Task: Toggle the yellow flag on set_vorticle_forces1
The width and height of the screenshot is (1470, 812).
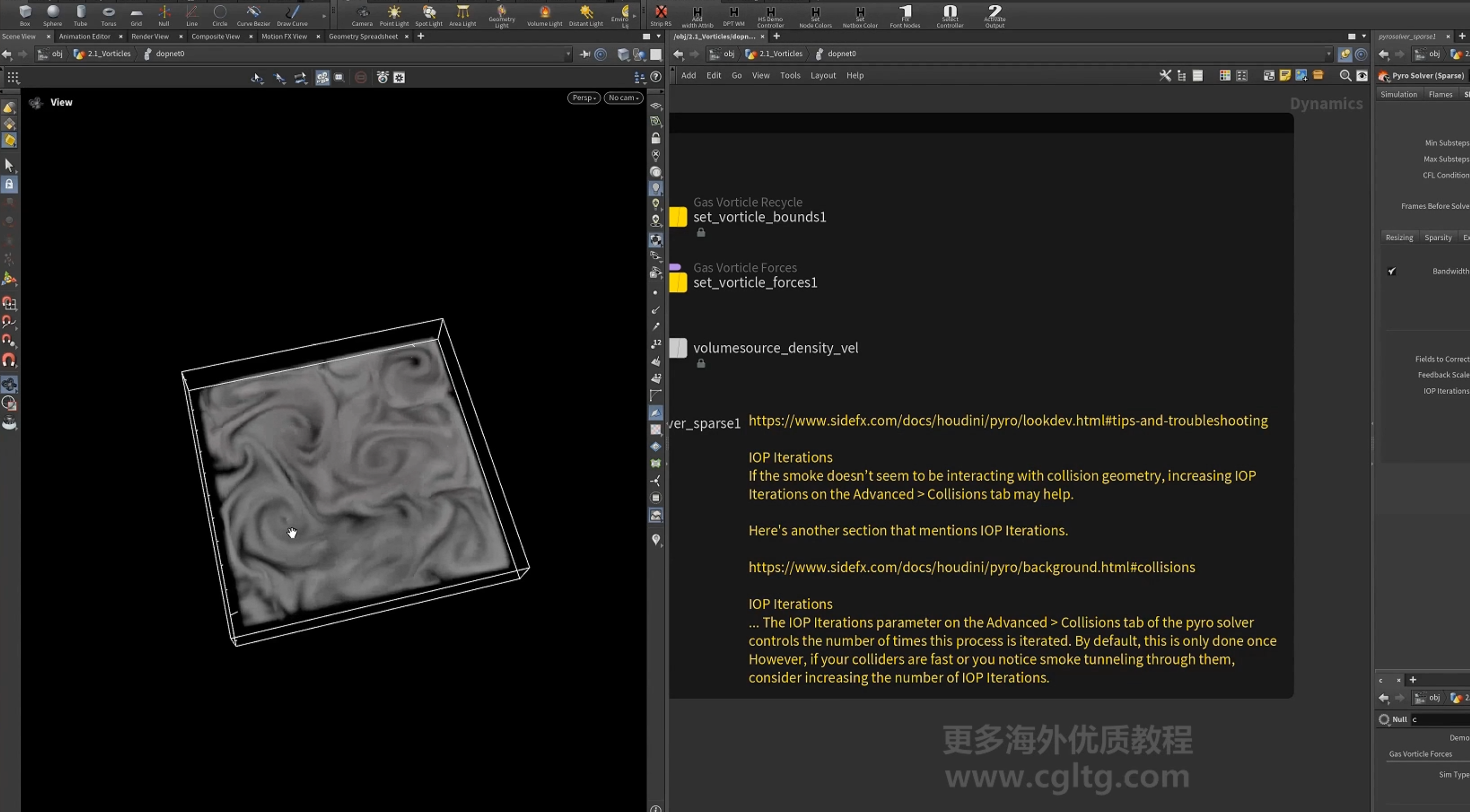Action: (678, 282)
